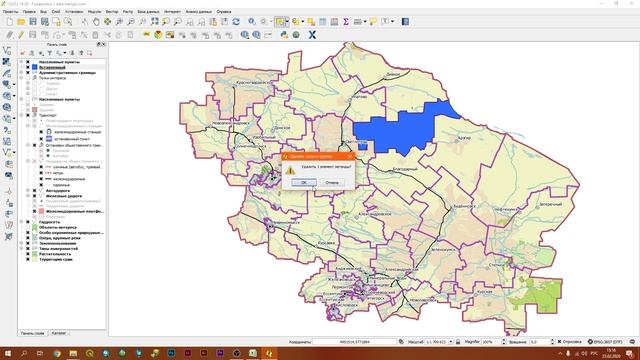The image size is (640, 360).
Task: Toggle scale lock icon in status bar
Action: pos(458,342)
